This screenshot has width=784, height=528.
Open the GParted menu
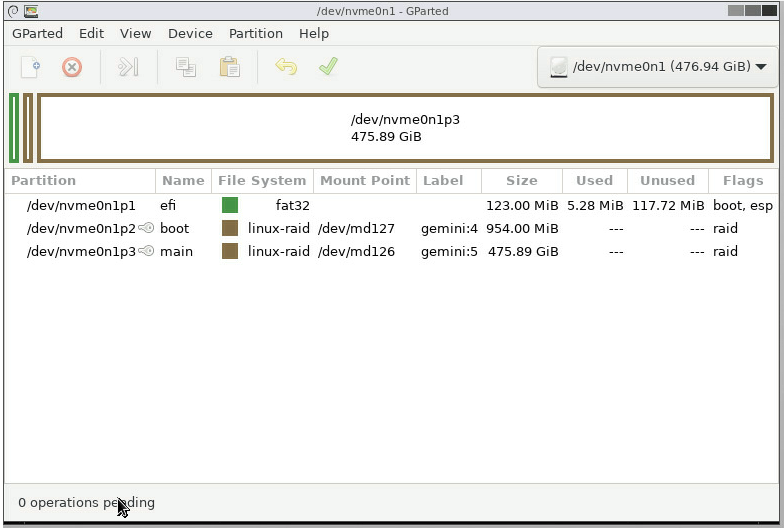pyautogui.click(x=38, y=34)
